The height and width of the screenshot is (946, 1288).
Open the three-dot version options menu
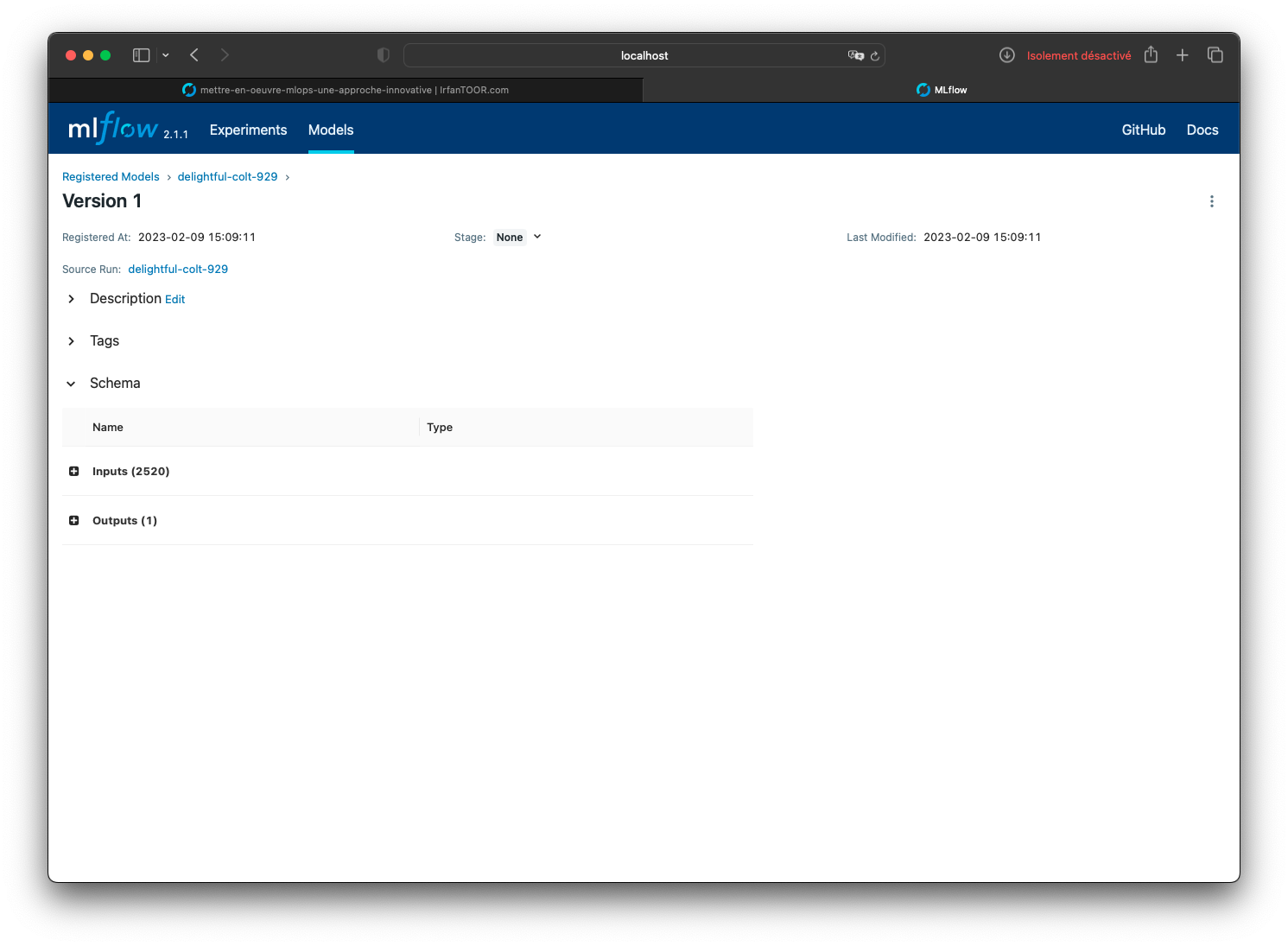point(1212,201)
